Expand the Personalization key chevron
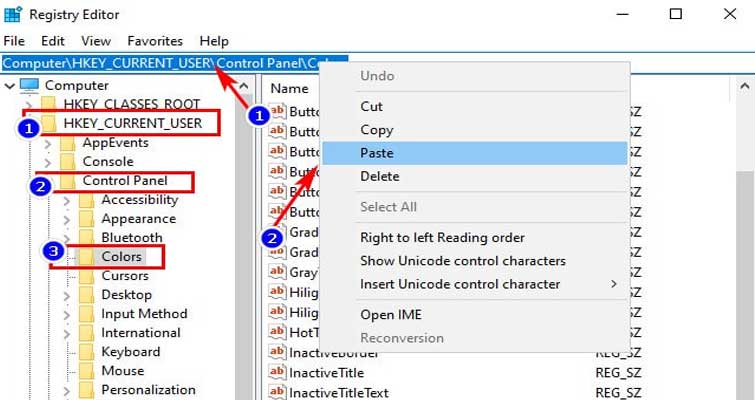Viewport: 755px width, 400px height. (x=67, y=391)
